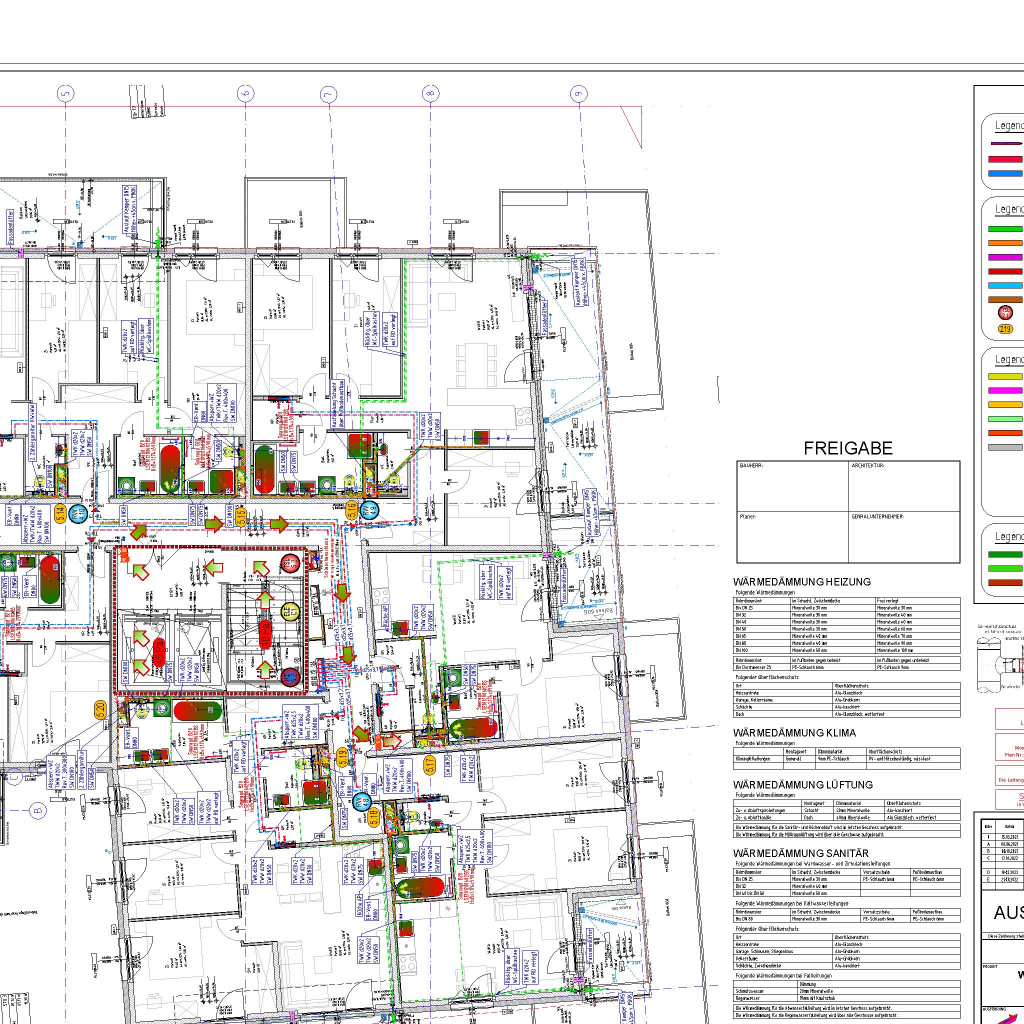Click grid axis bubble 9 at top
This screenshot has width=1024, height=1024.
(x=578, y=94)
